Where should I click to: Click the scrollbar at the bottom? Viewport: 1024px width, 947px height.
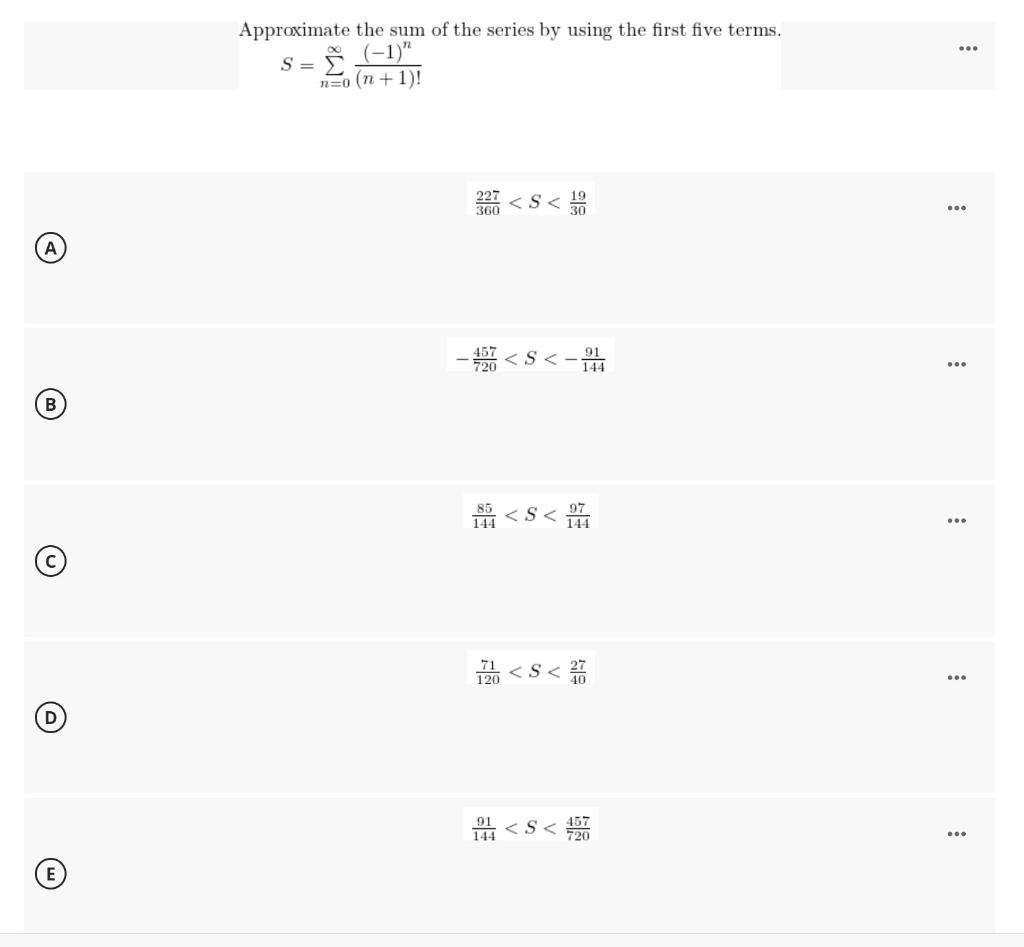click(x=512, y=941)
